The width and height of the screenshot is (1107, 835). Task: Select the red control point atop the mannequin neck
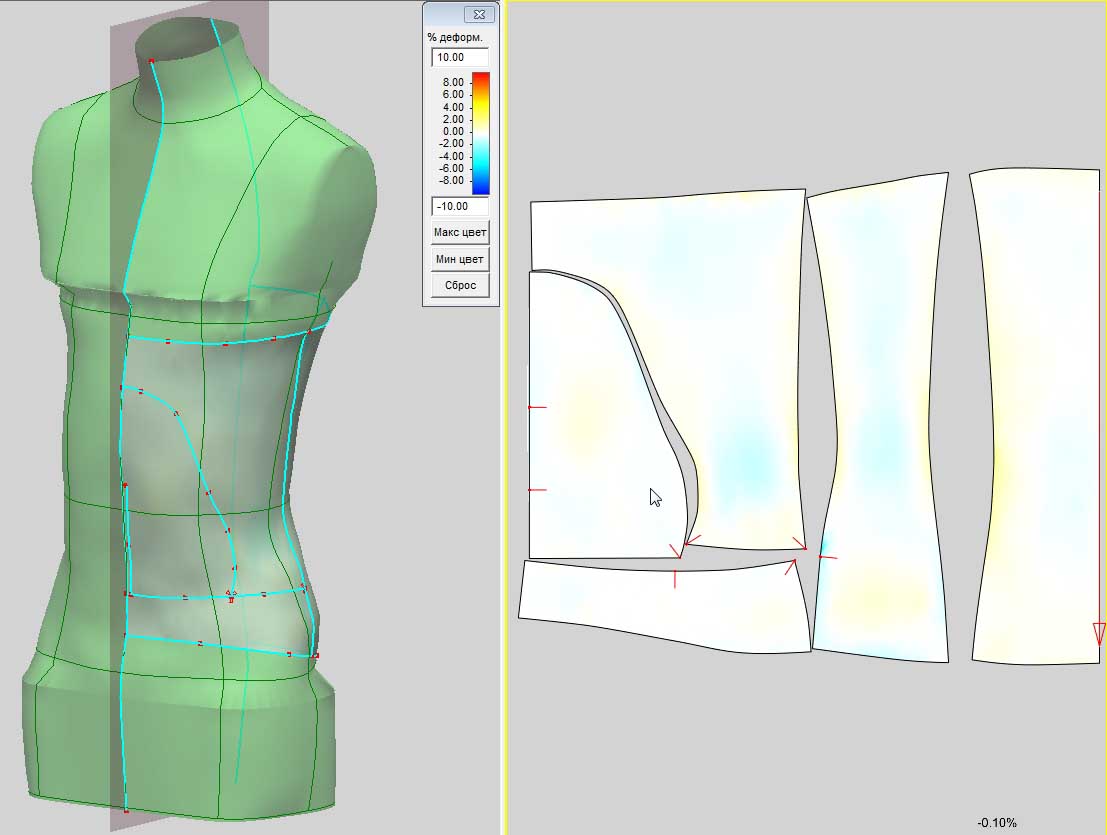pos(152,62)
